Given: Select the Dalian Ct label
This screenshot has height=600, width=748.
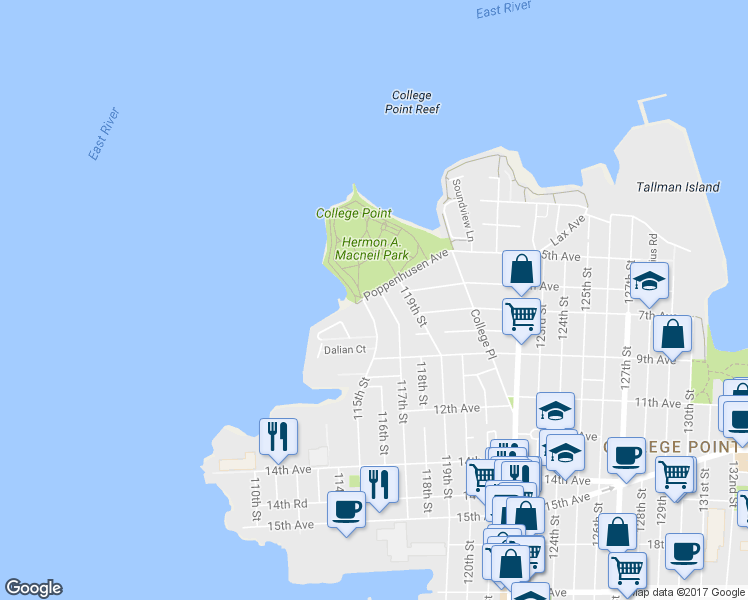Looking at the screenshot, I should click(345, 350).
